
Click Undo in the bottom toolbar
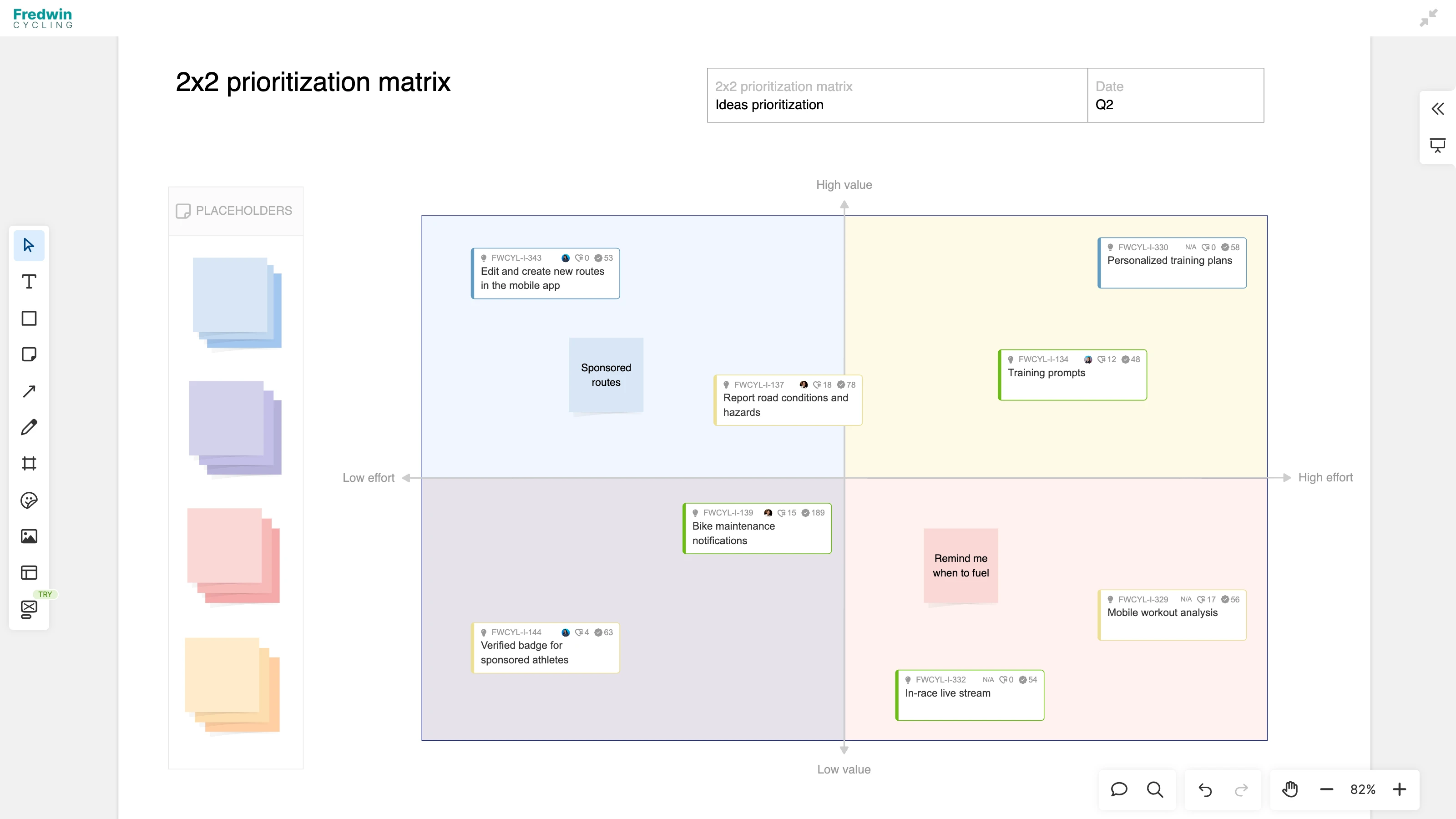point(1205,789)
